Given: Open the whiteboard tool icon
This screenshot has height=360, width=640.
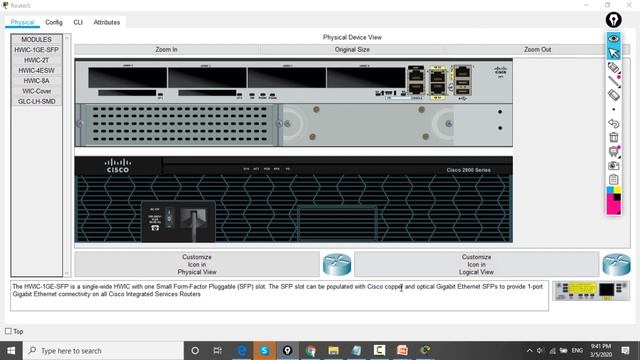Looking at the screenshot, I should (x=614, y=151).
